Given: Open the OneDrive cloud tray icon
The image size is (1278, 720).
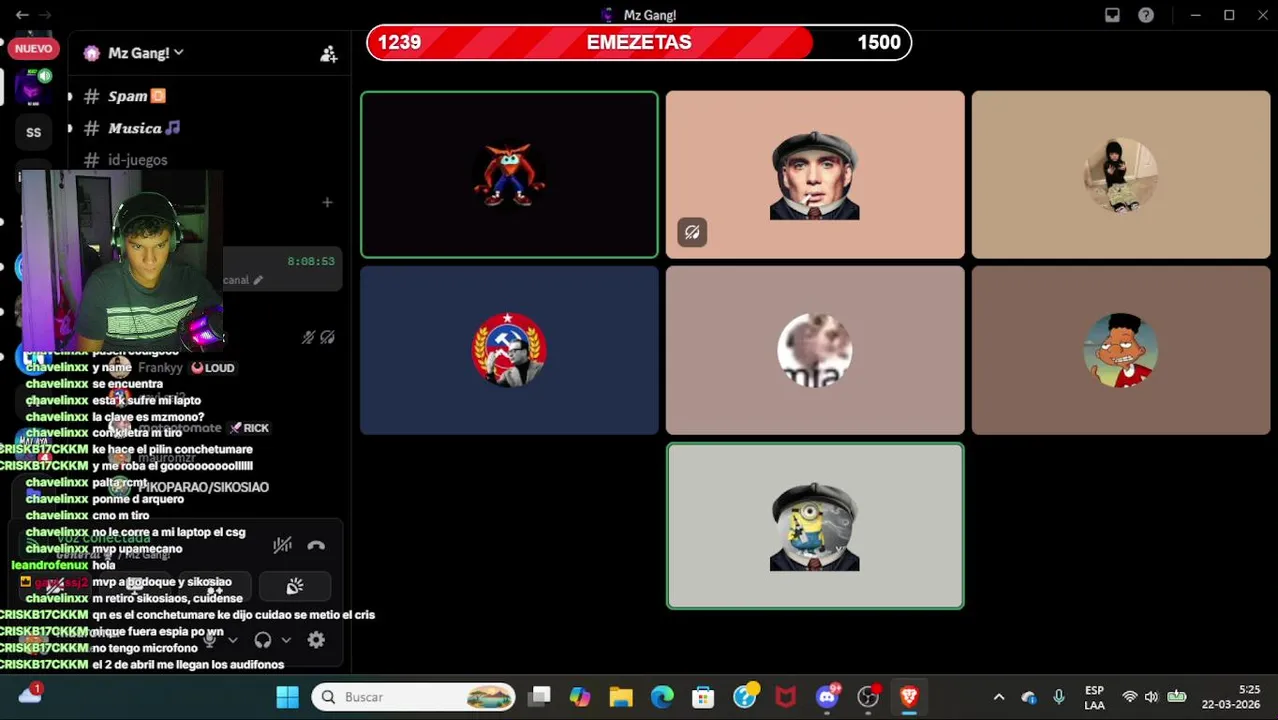Looking at the screenshot, I should pyautogui.click(x=1029, y=697).
